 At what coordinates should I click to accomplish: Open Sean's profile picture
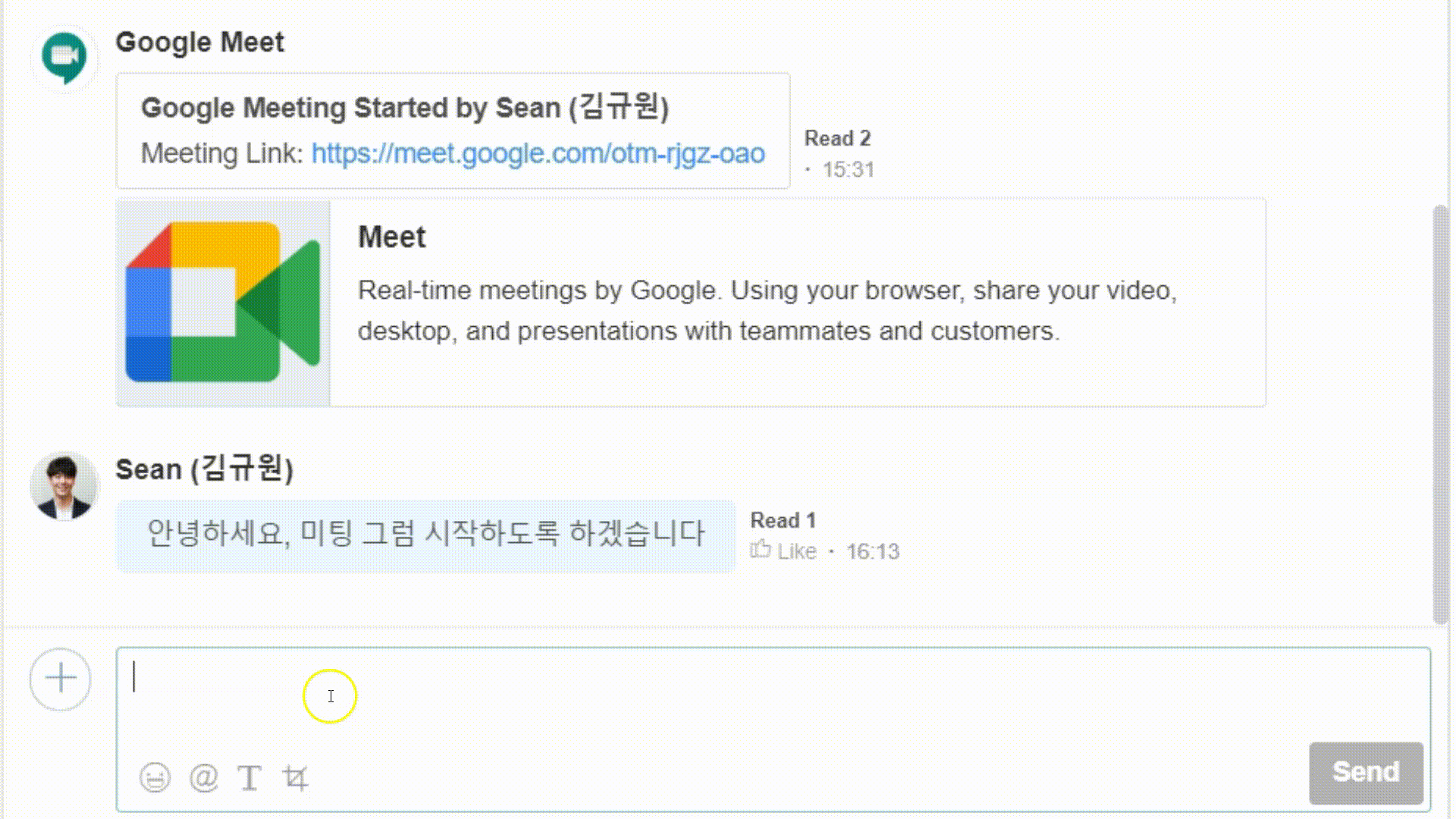pyautogui.click(x=64, y=486)
